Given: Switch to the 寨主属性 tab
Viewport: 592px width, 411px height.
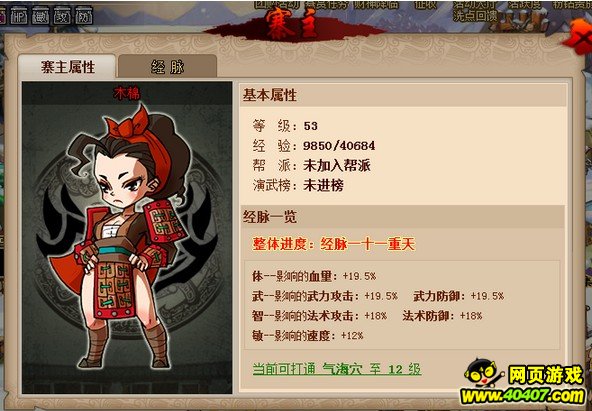Looking at the screenshot, I should coord(67,67).
